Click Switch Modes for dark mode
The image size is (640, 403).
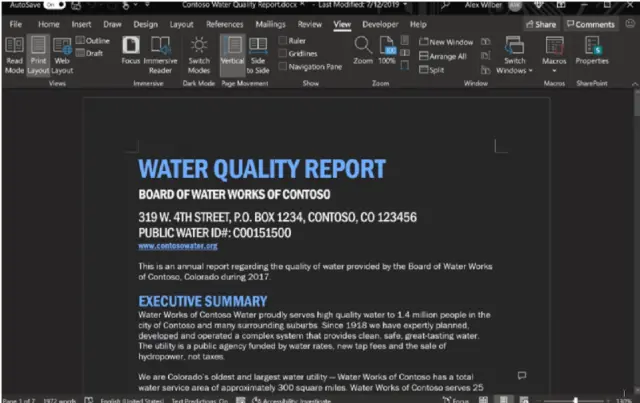pos(200,54)
